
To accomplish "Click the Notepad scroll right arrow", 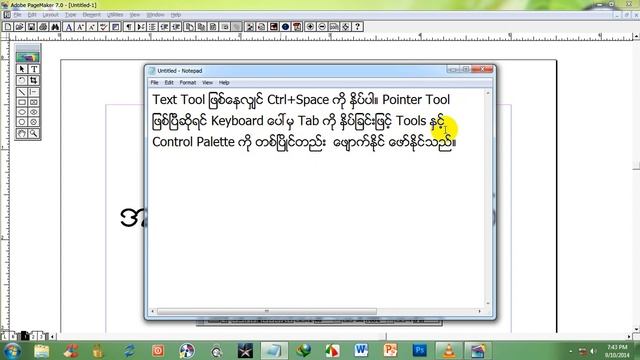I will (479, 311).
